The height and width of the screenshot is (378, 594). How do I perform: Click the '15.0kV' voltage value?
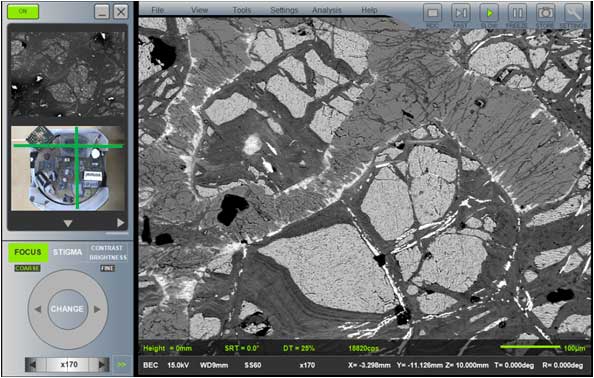point(178,366)
